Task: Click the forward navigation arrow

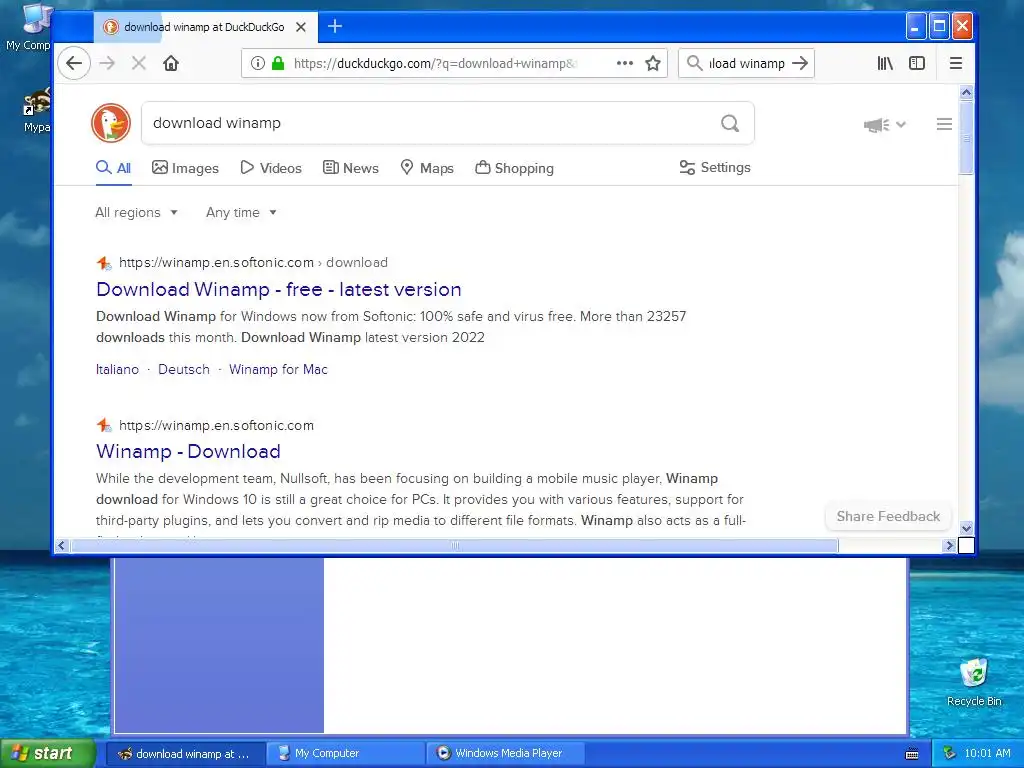Action: pyautogui.click(x=107, y=63)
